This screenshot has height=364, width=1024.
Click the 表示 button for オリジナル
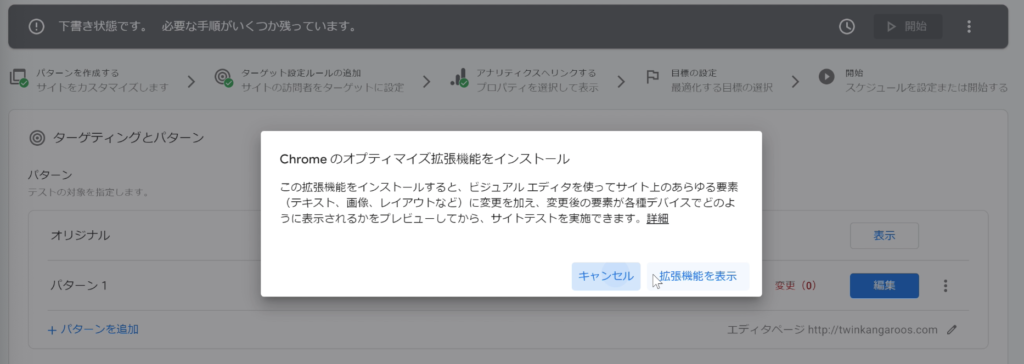(884, 236)
